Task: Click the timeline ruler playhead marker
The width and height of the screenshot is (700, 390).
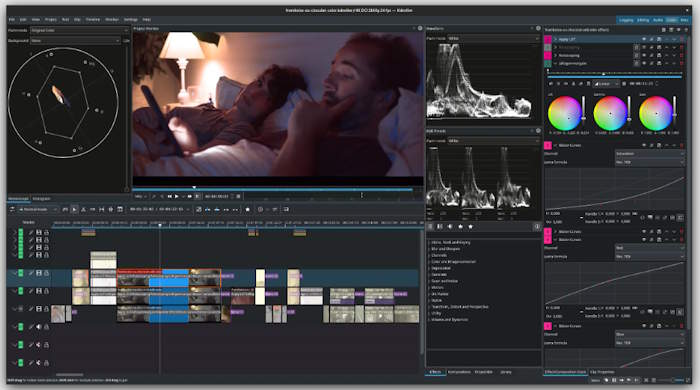Action: [160, 225]
